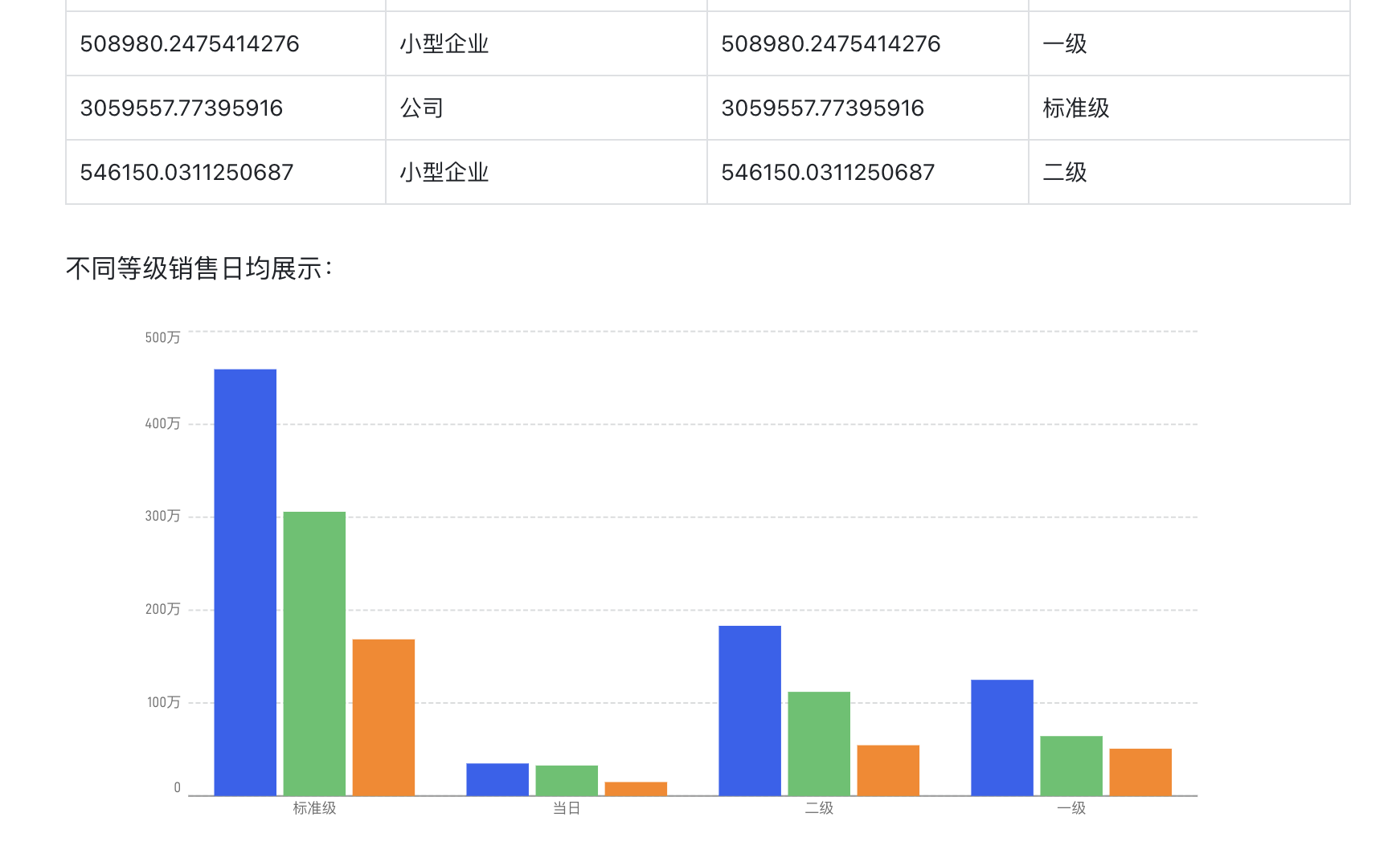Click y-axis label 0

pos(177,788)
